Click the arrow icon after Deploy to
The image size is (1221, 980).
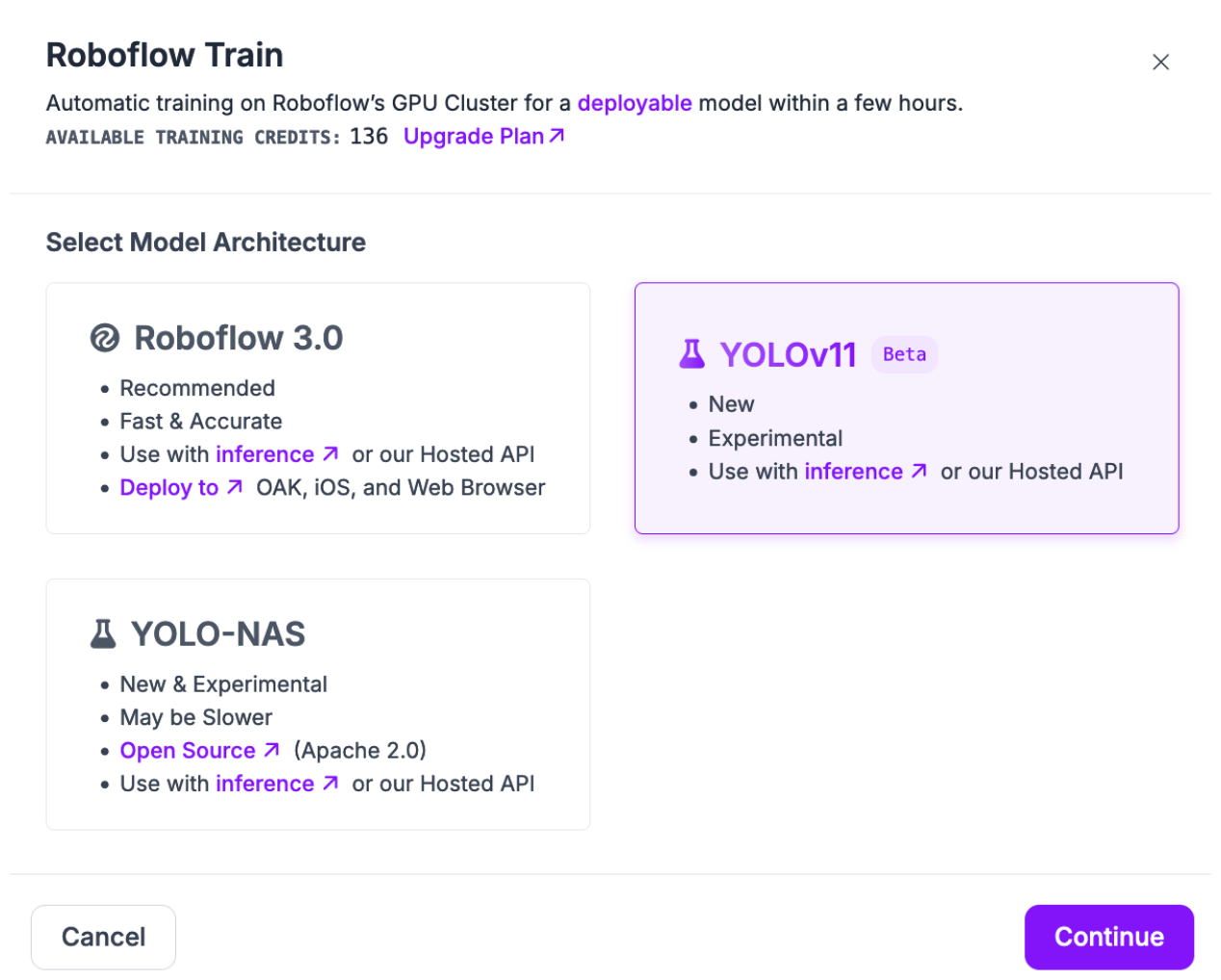pyautogui.click(x=234, y=488)
